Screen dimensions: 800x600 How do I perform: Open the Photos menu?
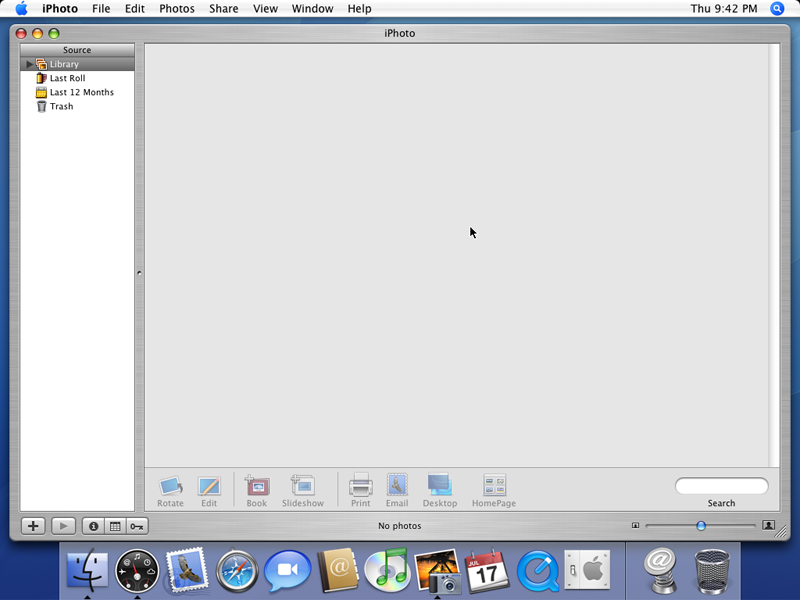coord(177,9)
